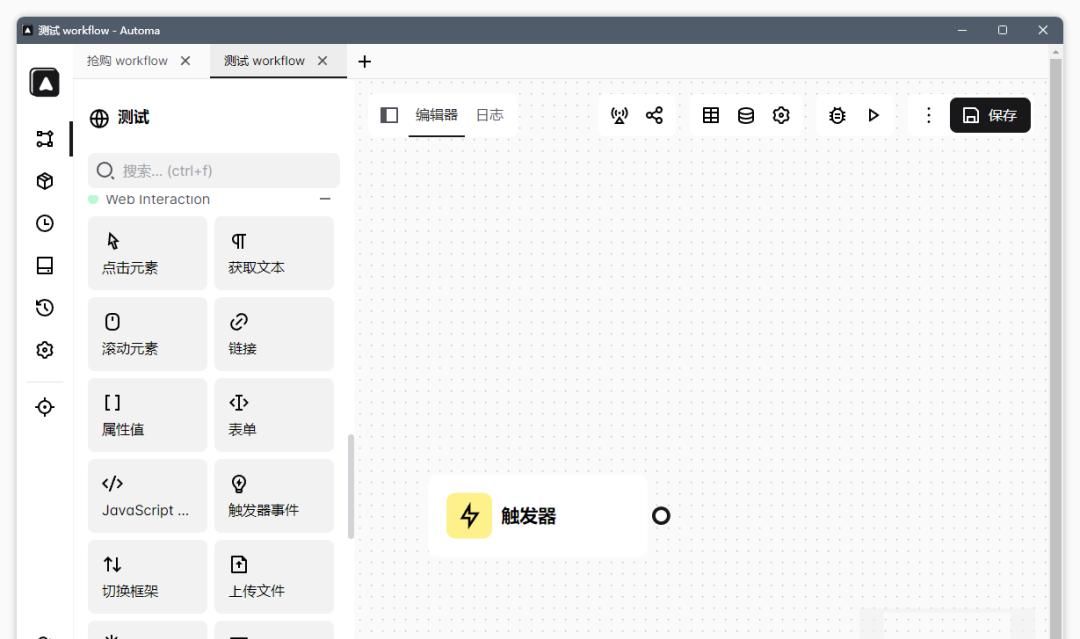Open workflow settings gear in toolbar

point(781,115)
